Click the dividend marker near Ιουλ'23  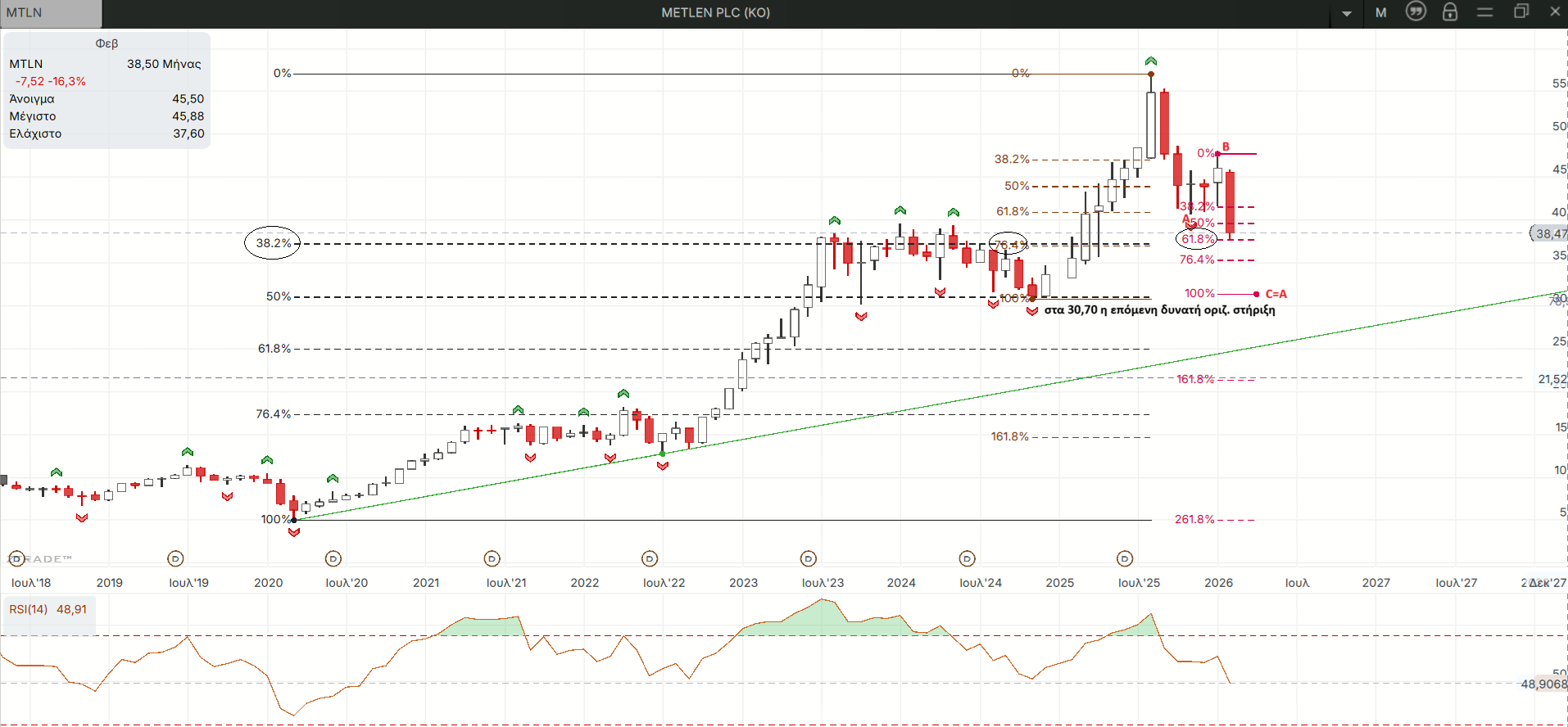[809, 558]
